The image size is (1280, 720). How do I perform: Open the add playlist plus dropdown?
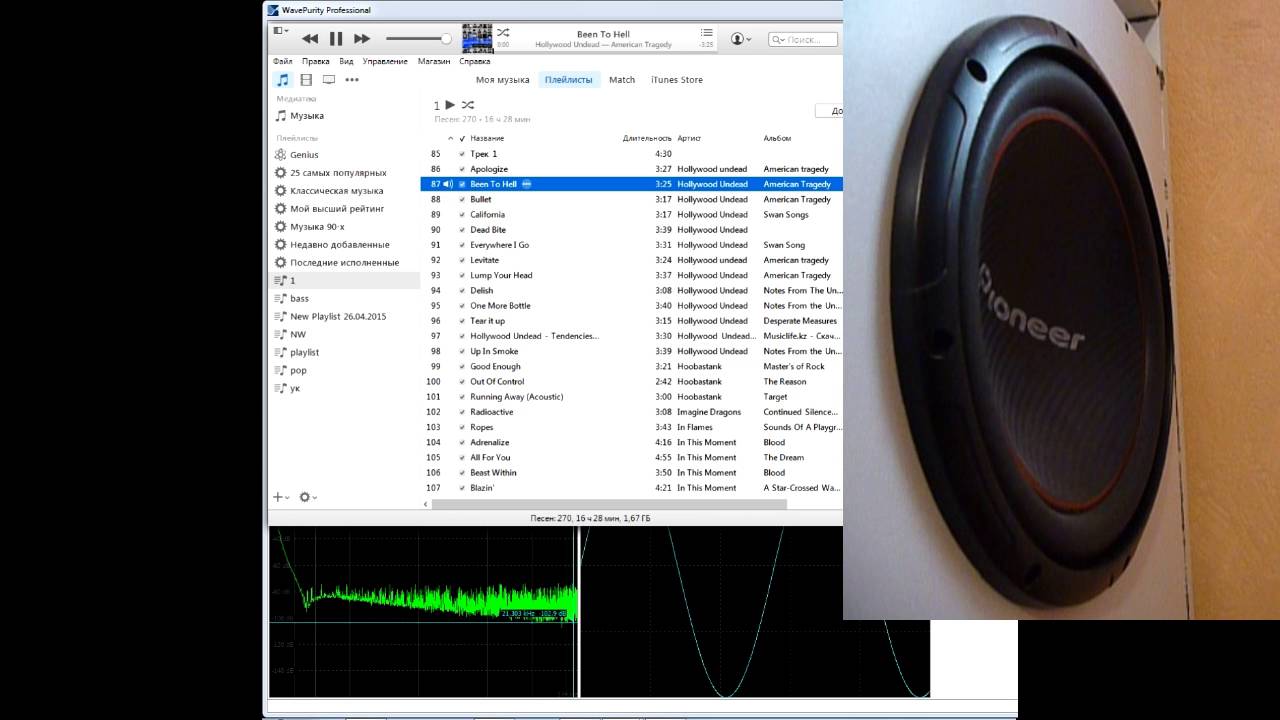[x=281, y=497]
